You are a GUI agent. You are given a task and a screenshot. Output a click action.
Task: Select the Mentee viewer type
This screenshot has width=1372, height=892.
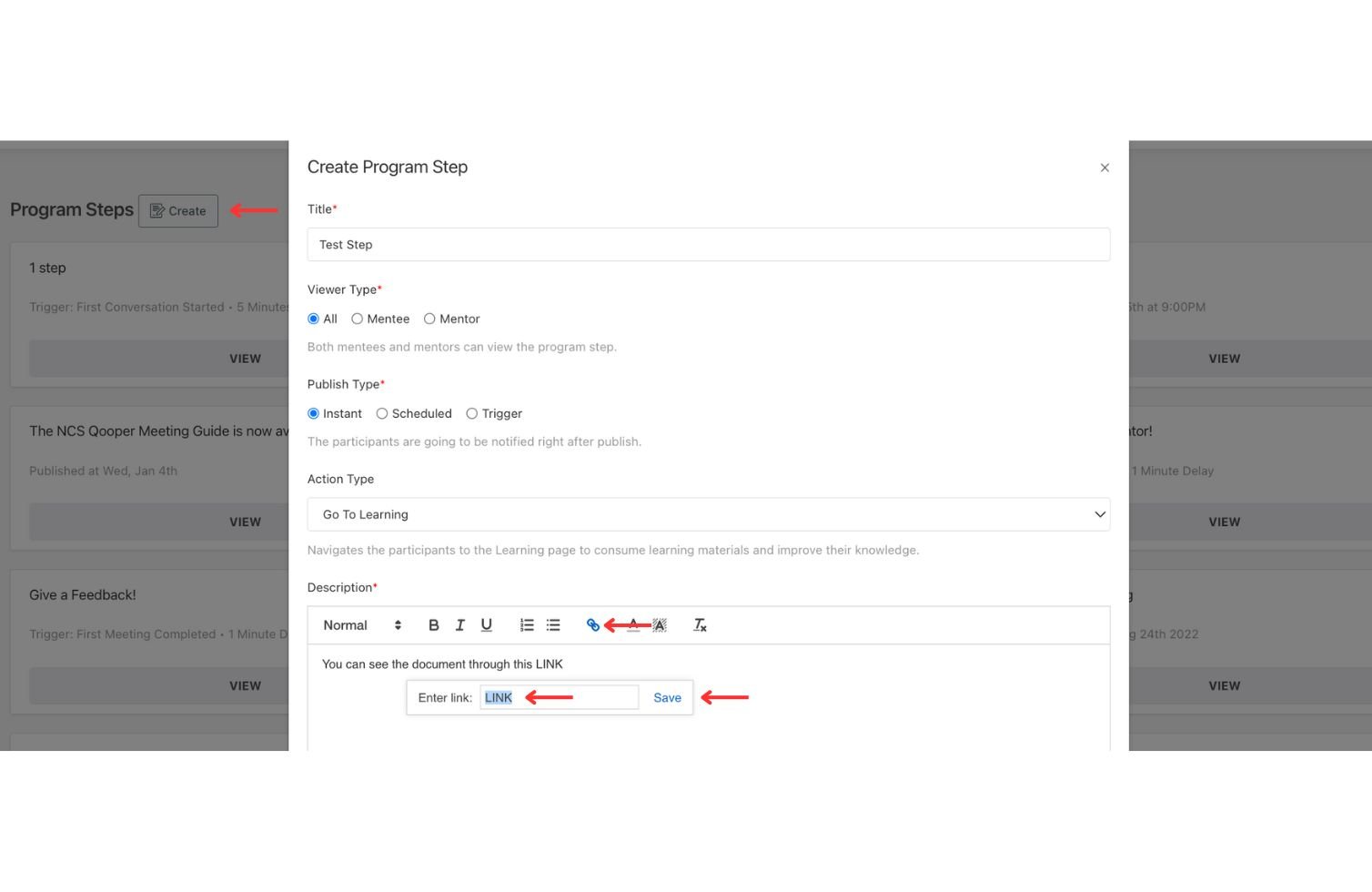click(358, 319)
